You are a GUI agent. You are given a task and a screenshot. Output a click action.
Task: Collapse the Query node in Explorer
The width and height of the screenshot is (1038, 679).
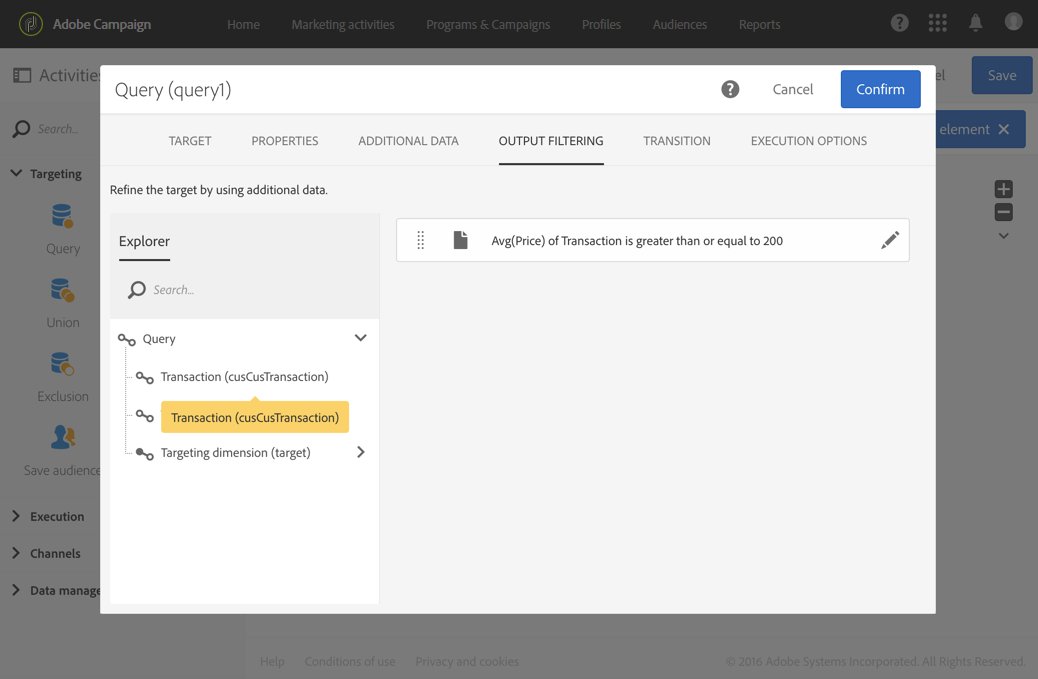pyautogui.click(x=361, y=338)
